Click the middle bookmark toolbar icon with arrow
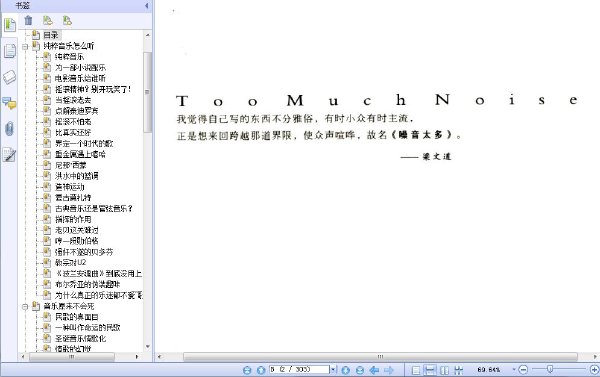 coord(47,20)
